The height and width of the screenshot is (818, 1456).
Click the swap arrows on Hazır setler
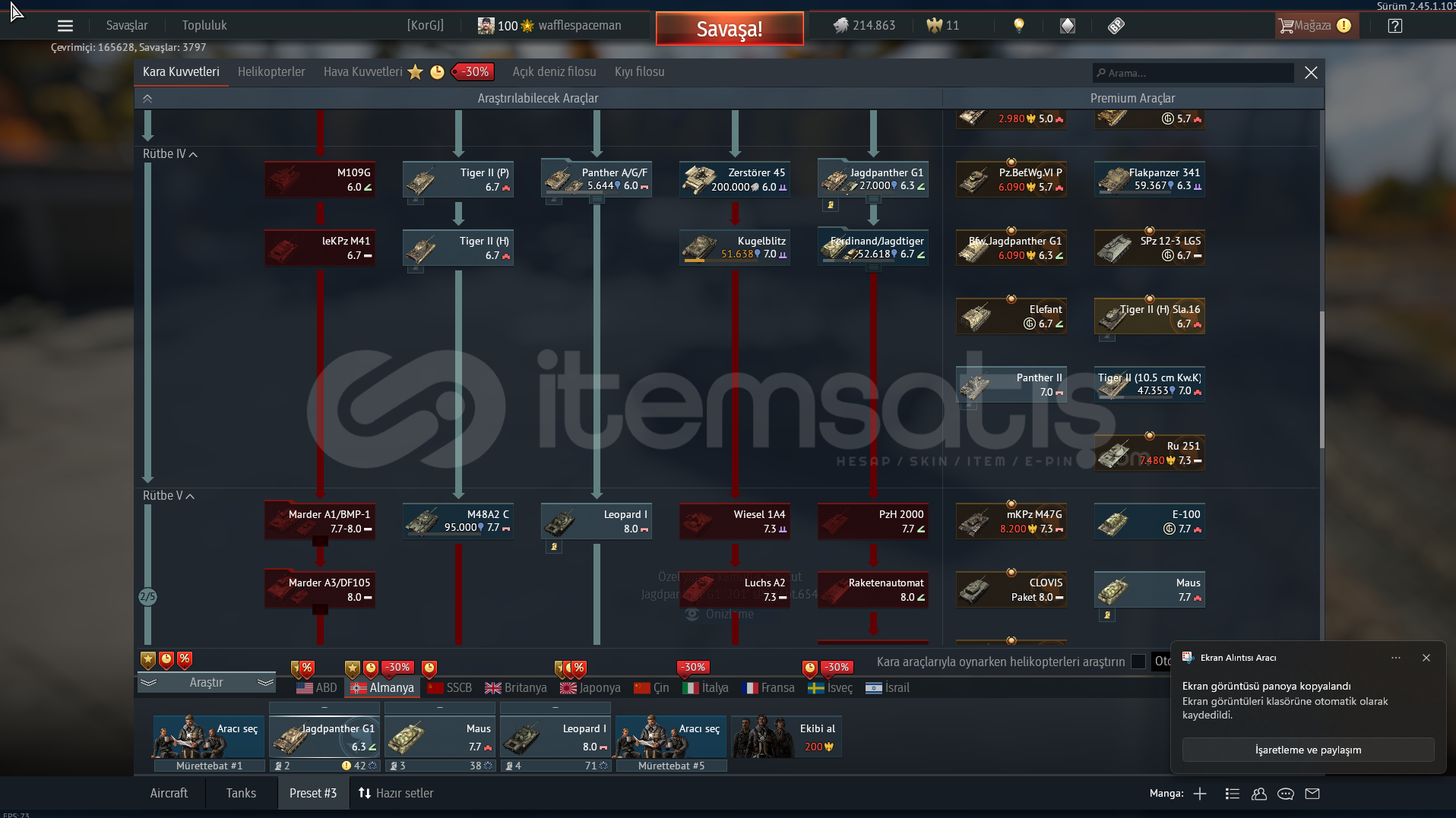365,793
